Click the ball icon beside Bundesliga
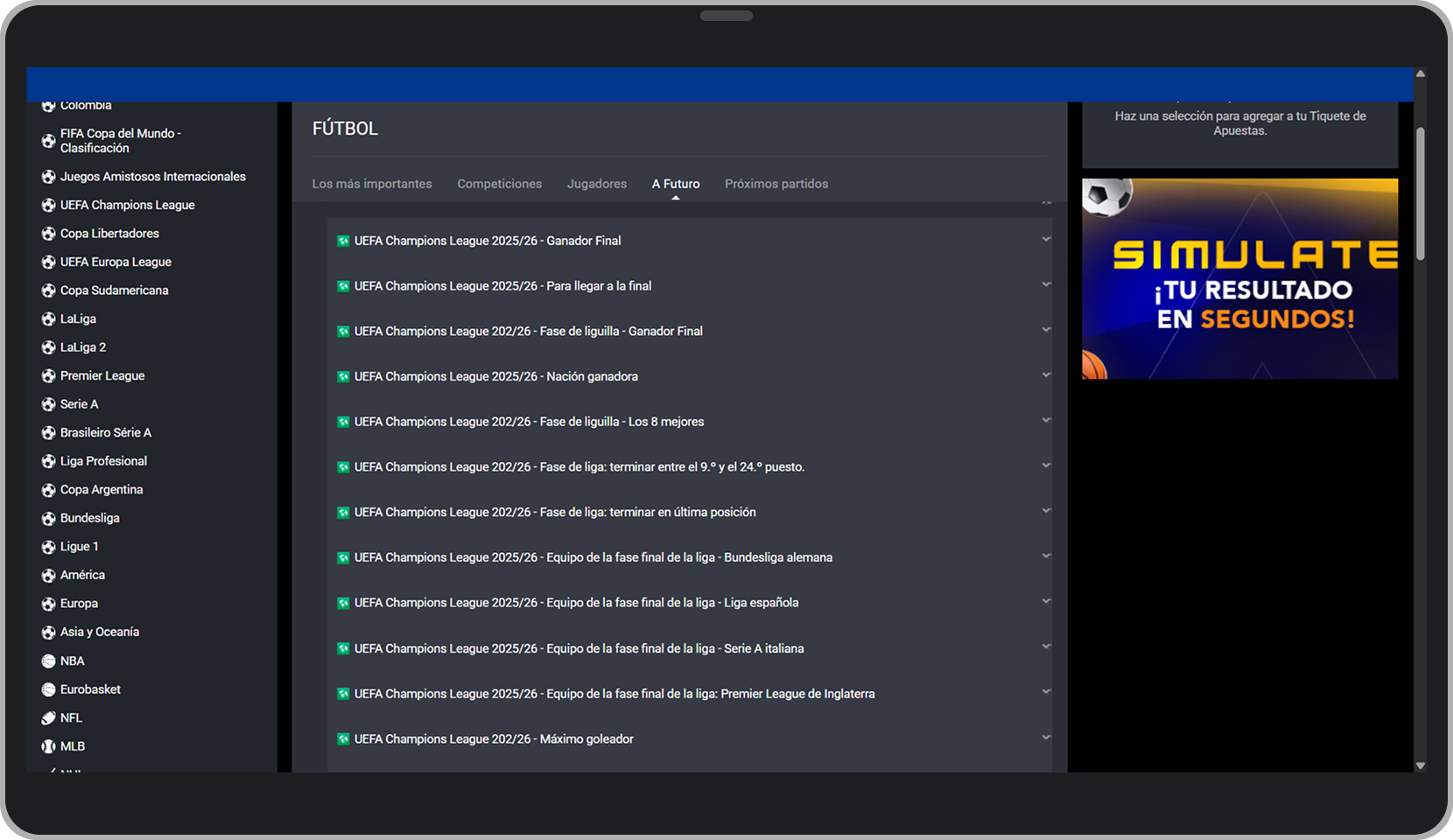1453x840 pixels. (48, 518)
